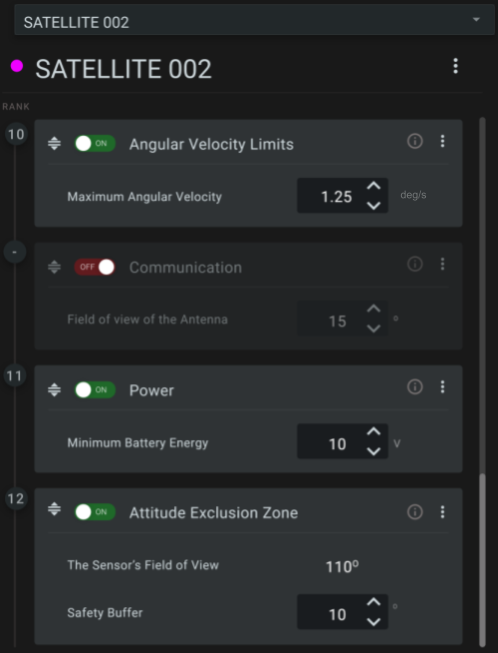This screenshot has width=498, height=653.
Task: Open Angular Velocity Limits kebab menu
Action: (x=442, y=141)
